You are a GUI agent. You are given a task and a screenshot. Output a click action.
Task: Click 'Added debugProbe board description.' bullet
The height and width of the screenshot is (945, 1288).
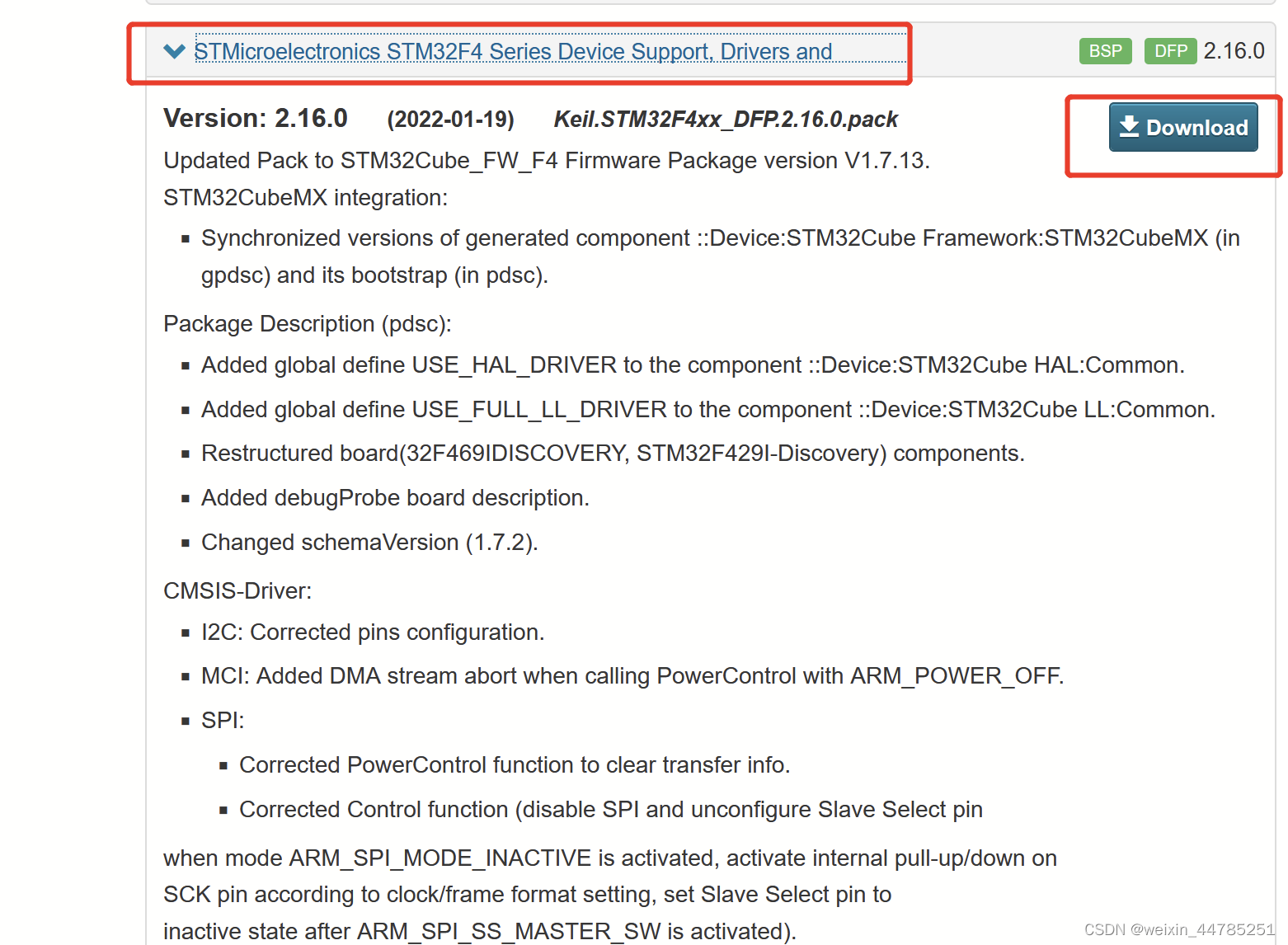395,498
